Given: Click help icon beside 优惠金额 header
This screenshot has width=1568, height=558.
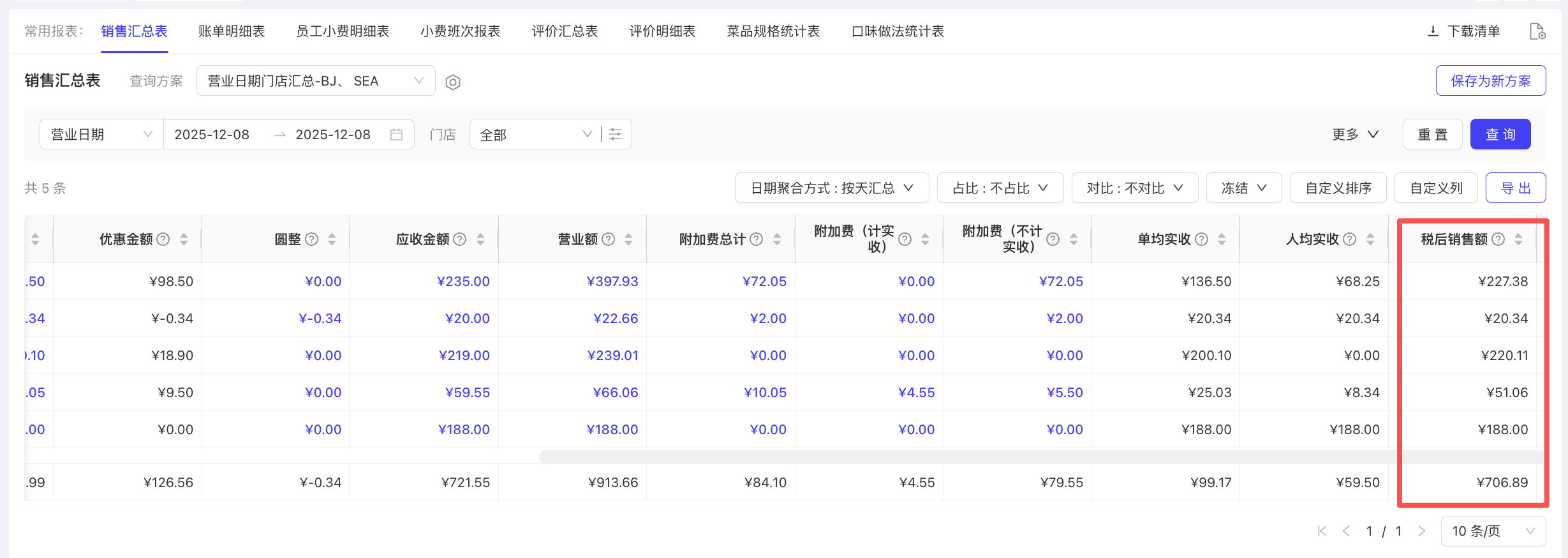Looking at the screenshot, I should pos(163,239).
